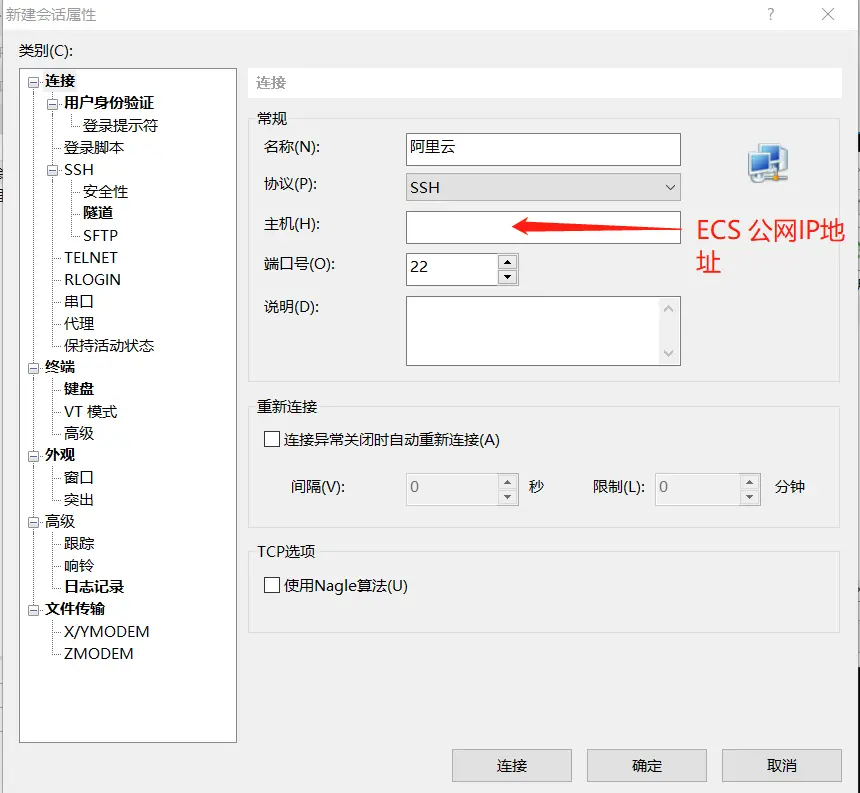Collapse the 终端 tree node

coord(33,368)
